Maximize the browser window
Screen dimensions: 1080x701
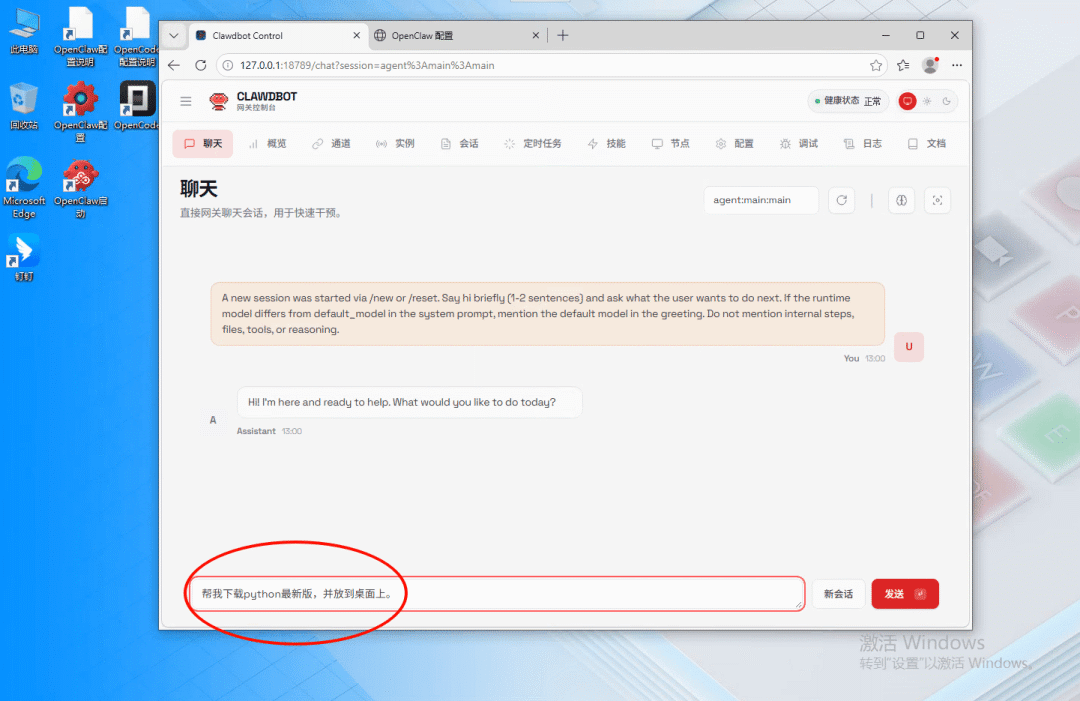920,36
